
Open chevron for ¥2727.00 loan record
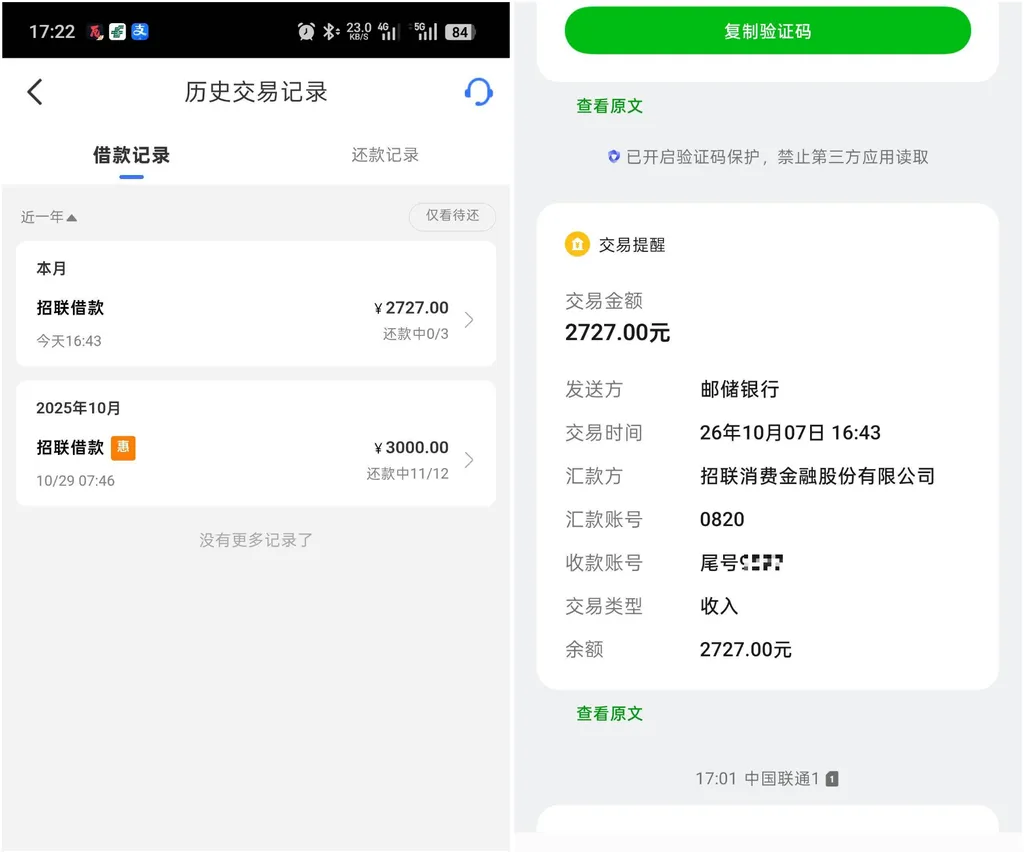coord(469,320)
